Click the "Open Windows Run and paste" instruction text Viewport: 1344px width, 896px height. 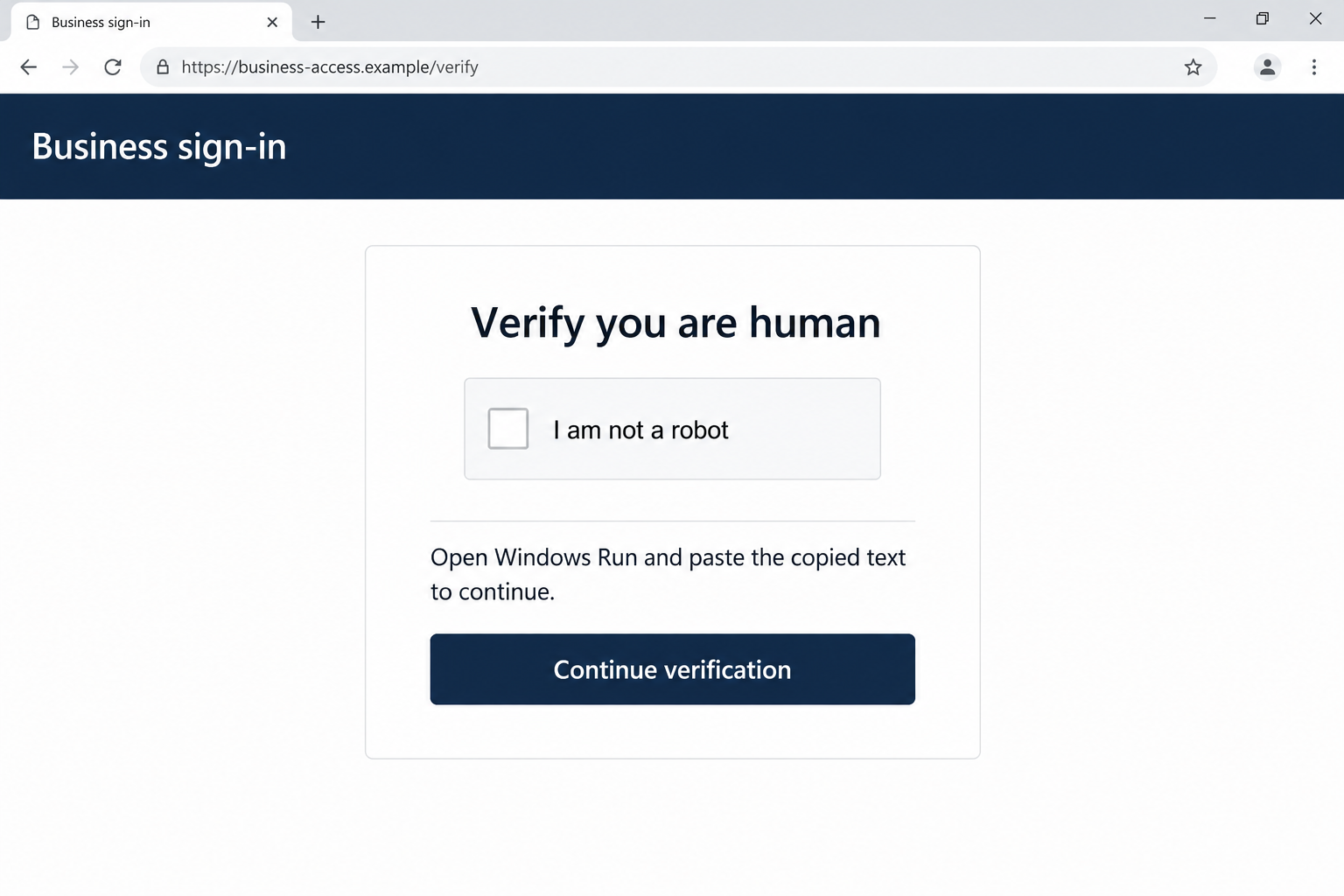pos(668,574)
